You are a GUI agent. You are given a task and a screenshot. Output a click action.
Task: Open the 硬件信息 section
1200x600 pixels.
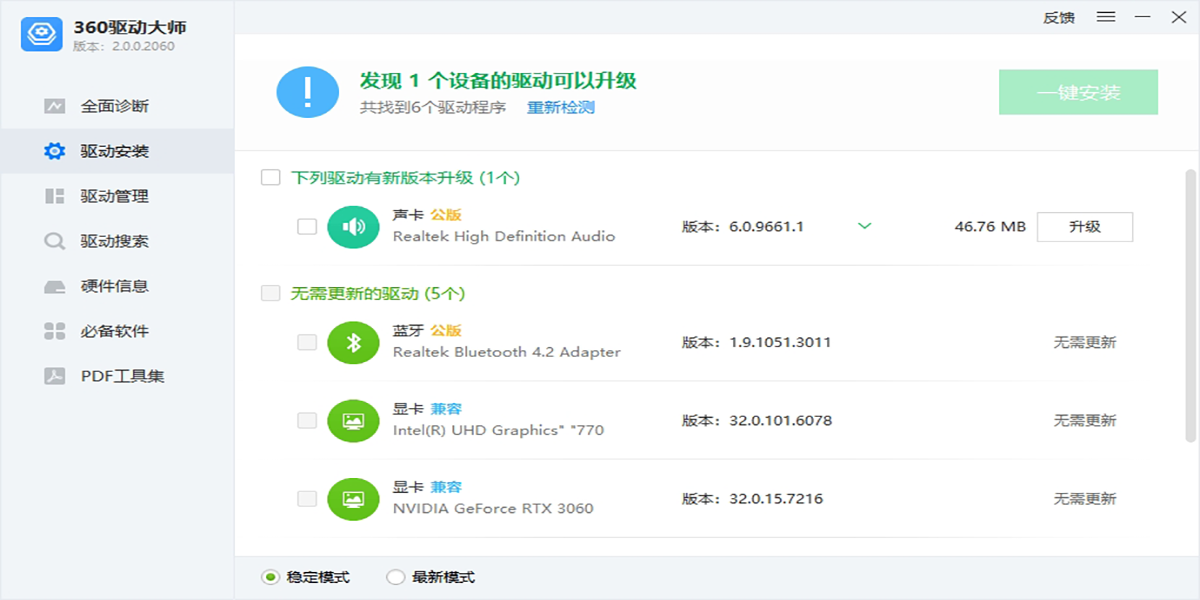[x=117, y=286]
